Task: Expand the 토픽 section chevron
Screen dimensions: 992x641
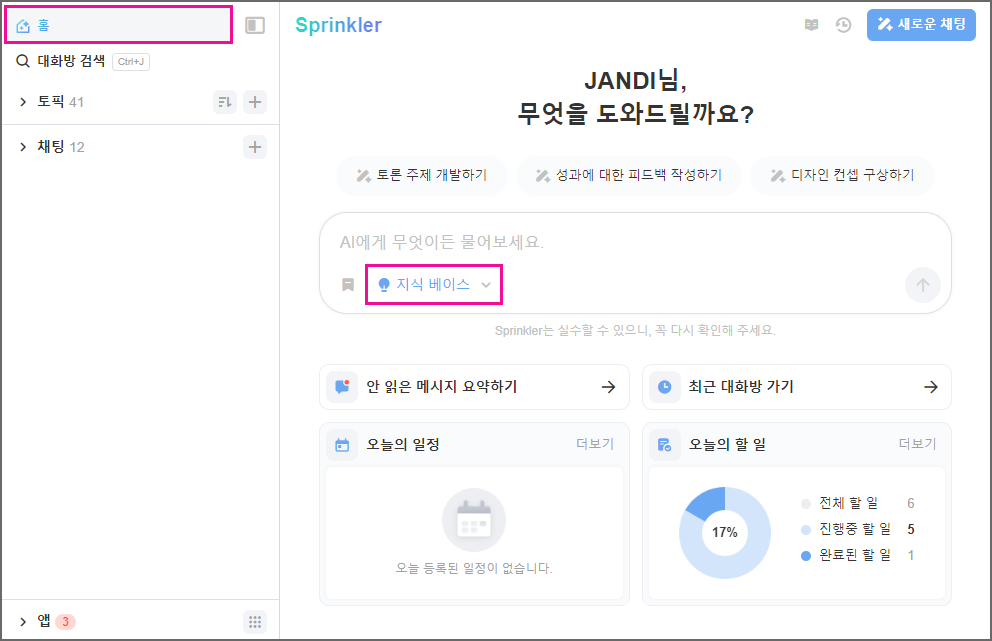Action: (24, 102)
